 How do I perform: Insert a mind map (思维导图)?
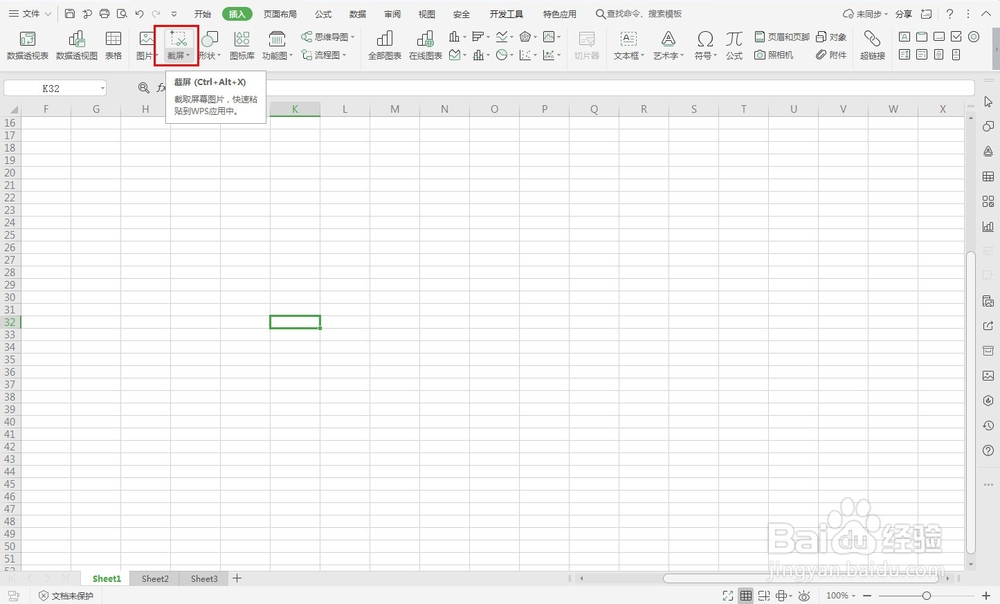click(327, 37)
